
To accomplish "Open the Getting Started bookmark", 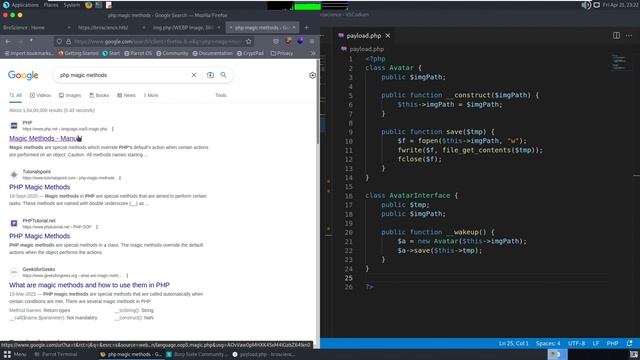I will (78, 53).
